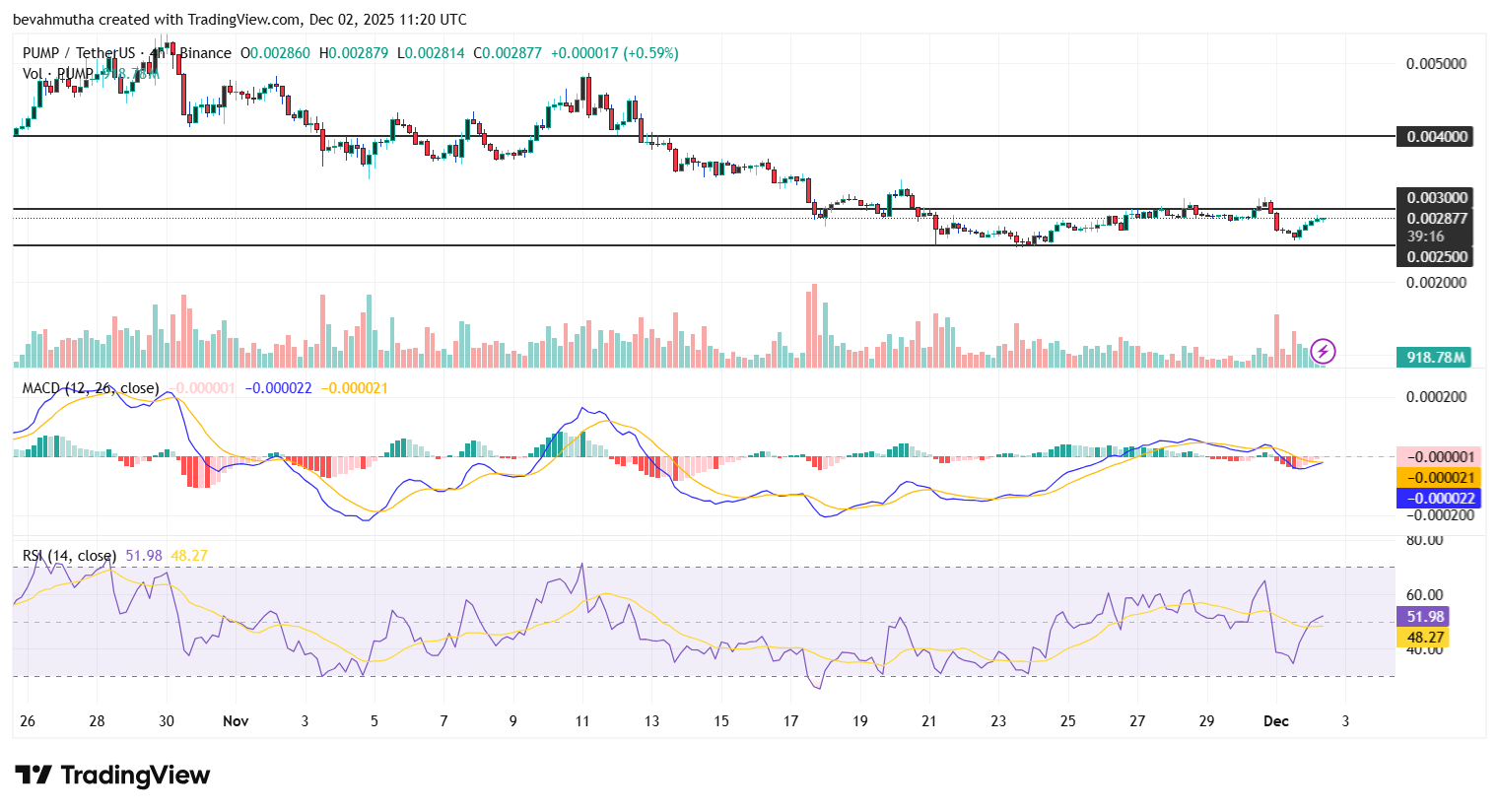The height and width of the screenshot is (812, 1499).
Task: Toggle the 918.78M teal volume value badge
Action: pos(1432,359)
